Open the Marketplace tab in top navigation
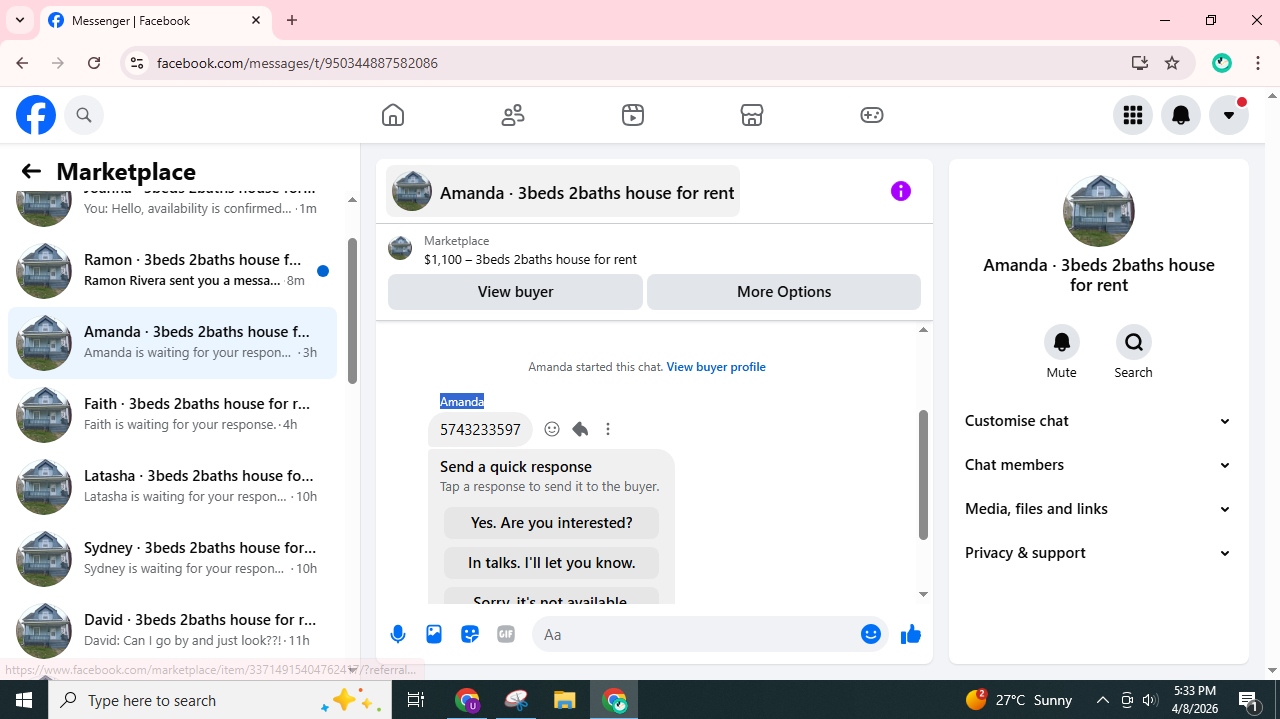Screen dimensions: 1280x719 752,115
